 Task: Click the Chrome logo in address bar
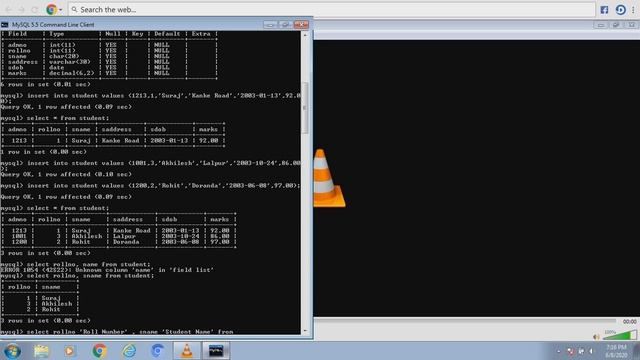51,9
